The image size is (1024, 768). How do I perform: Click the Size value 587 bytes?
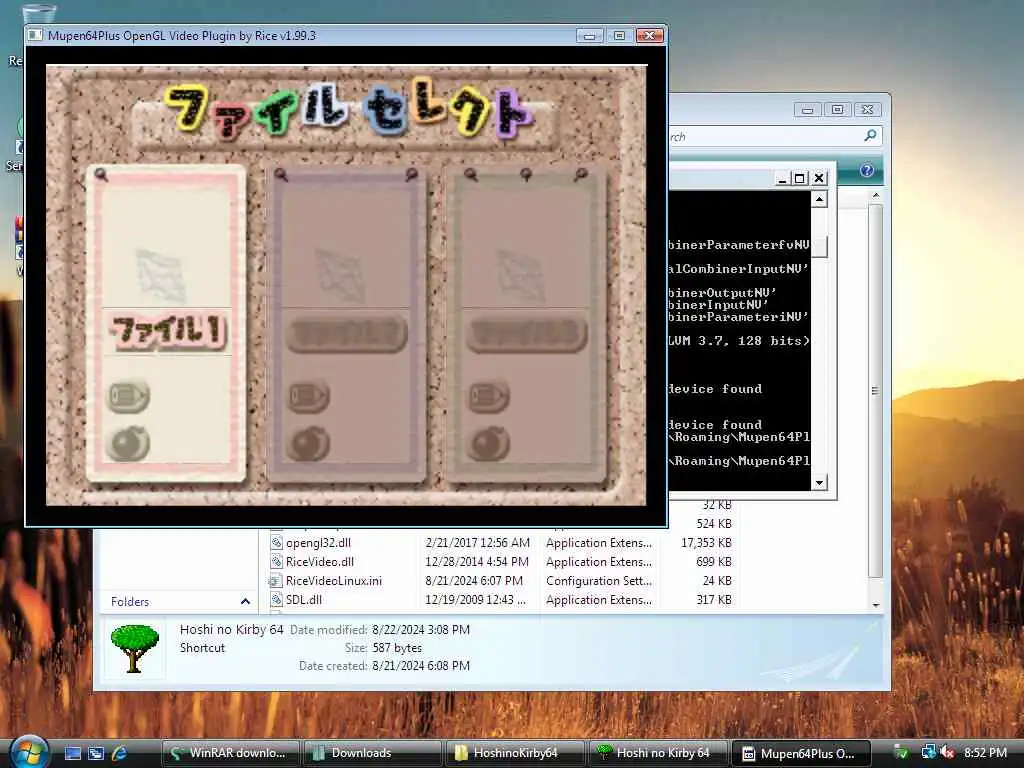397,648
